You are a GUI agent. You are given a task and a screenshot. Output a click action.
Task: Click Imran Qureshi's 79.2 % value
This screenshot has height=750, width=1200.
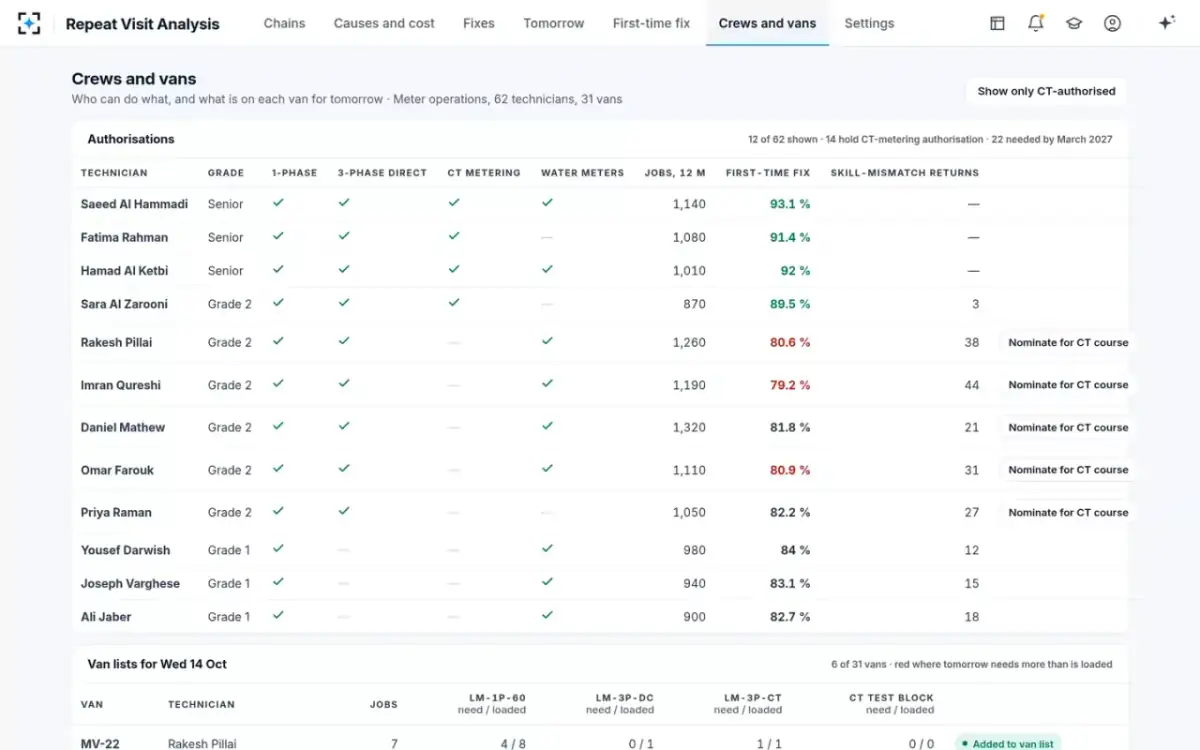tap(790, 385)
